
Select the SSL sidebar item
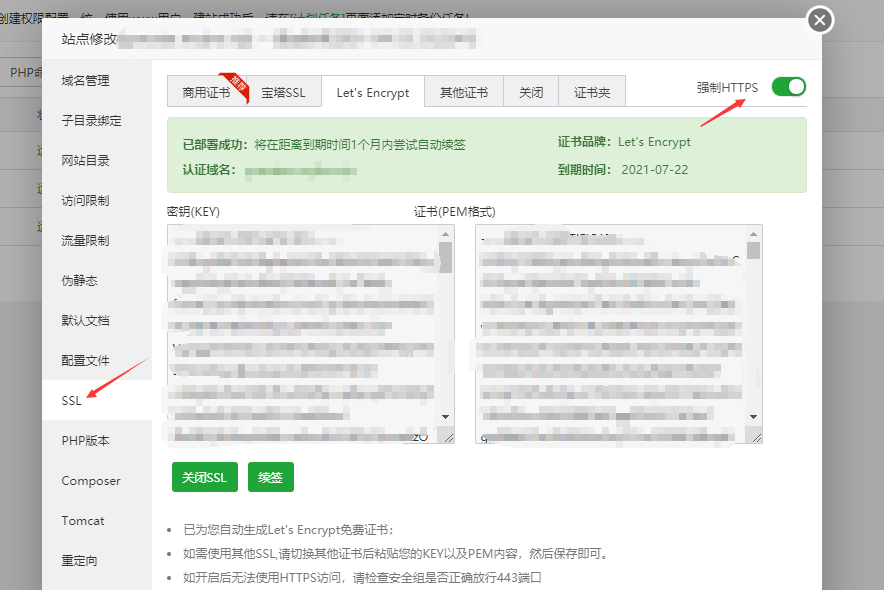coord(71,401)
